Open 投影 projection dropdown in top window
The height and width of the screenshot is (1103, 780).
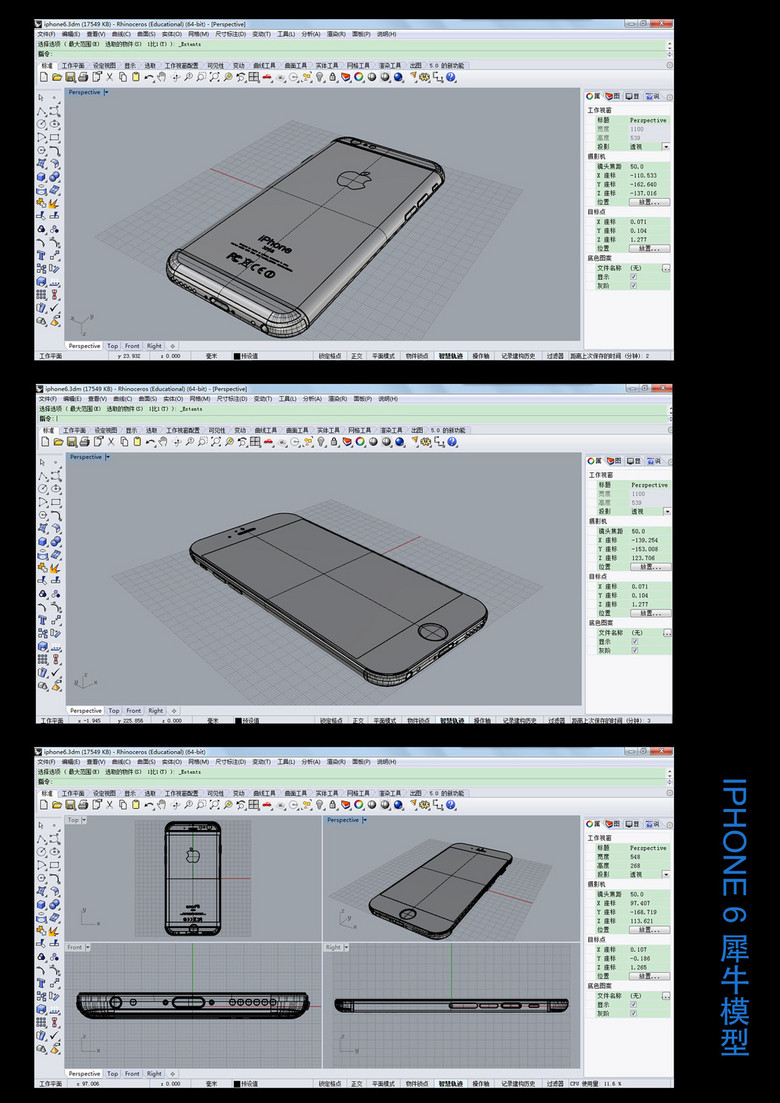pyautogui.click(x=665, y=146)
